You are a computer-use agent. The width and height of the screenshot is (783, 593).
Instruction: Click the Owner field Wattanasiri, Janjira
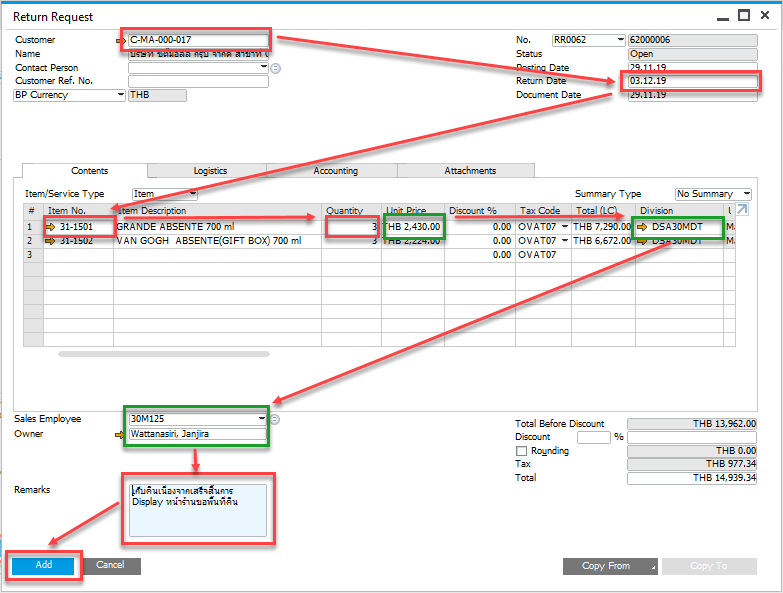198,434
